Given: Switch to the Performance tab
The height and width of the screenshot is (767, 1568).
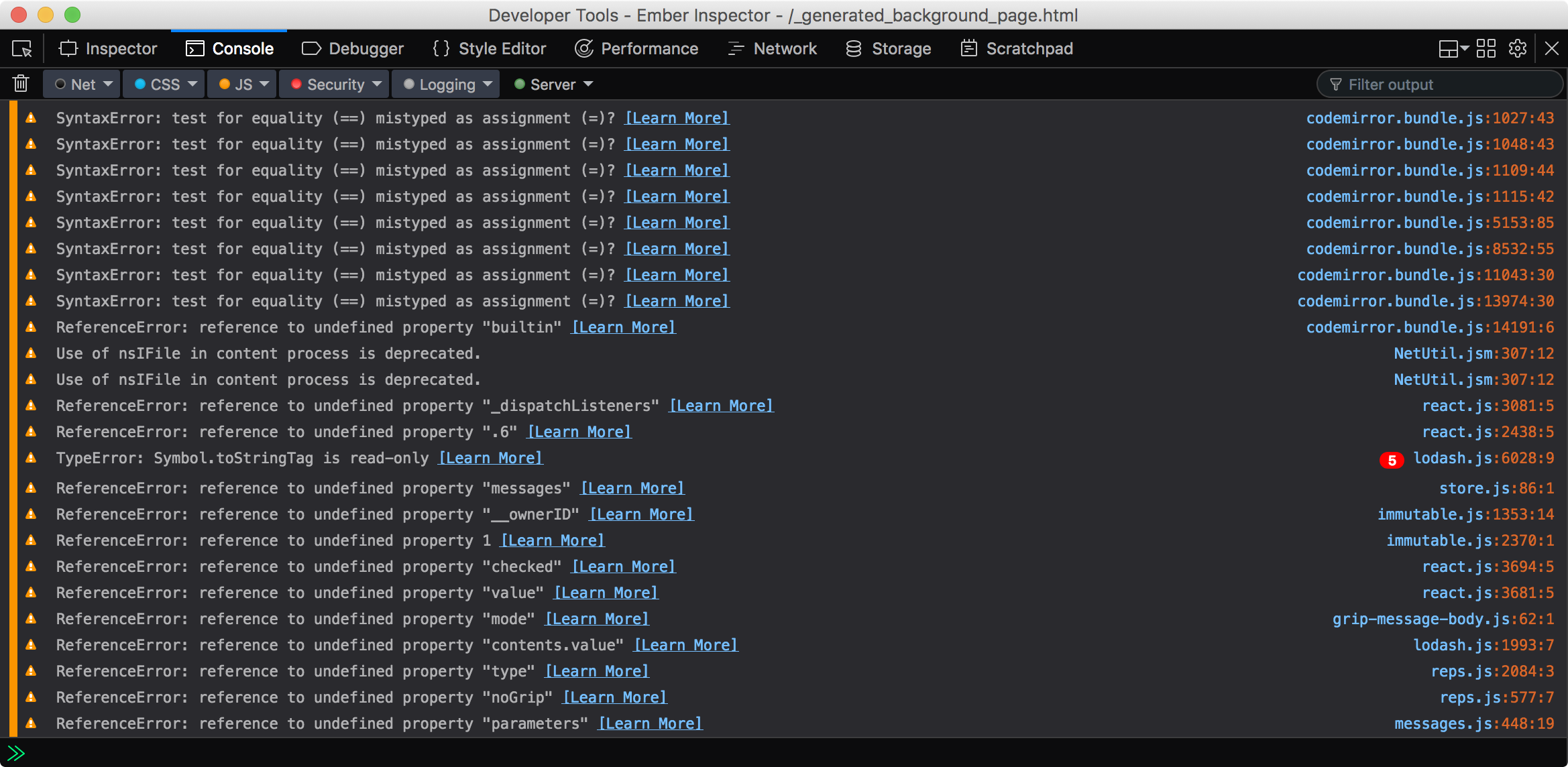Looking at the screenshot, I should [636, 49].
